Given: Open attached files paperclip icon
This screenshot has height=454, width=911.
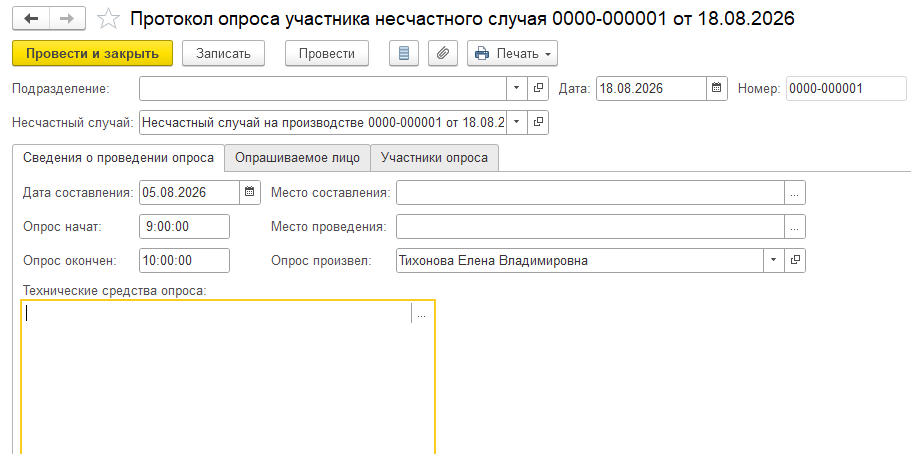Looking at the screenshot, I should point(443,53).
